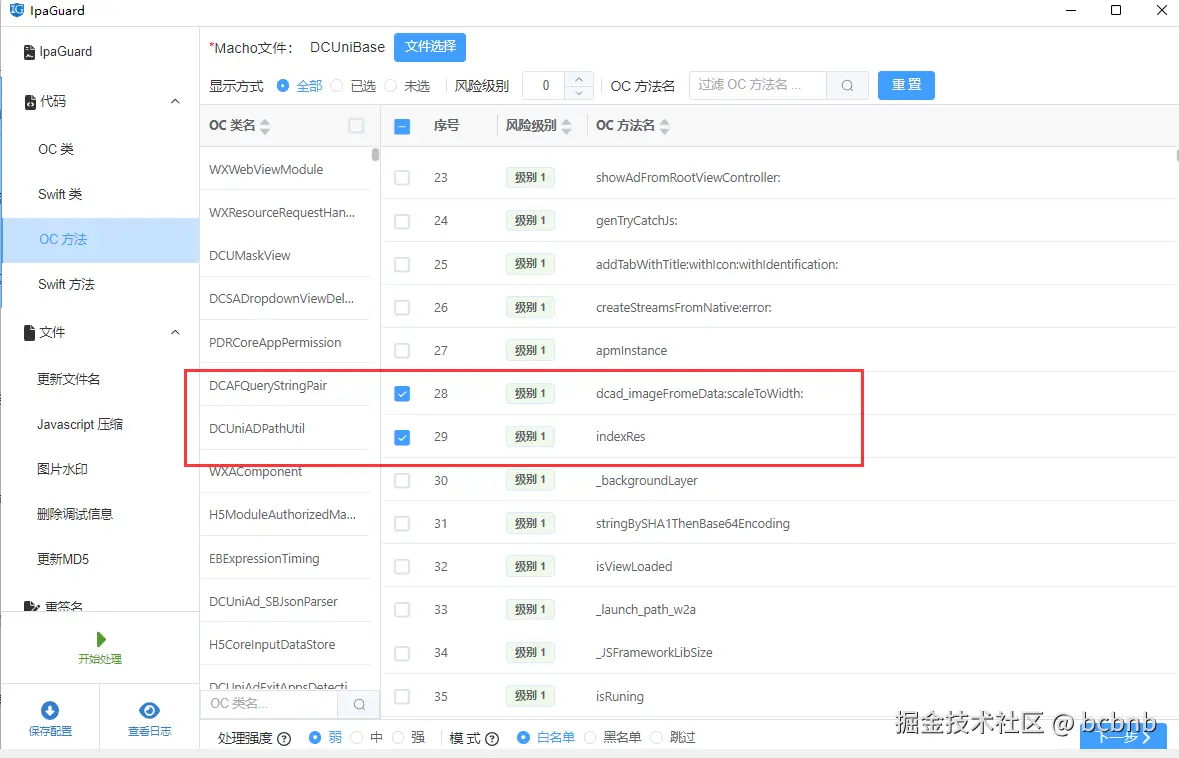Set processing strength to 强
This screenshot has width=1179, height=758.
pos(398,738)
